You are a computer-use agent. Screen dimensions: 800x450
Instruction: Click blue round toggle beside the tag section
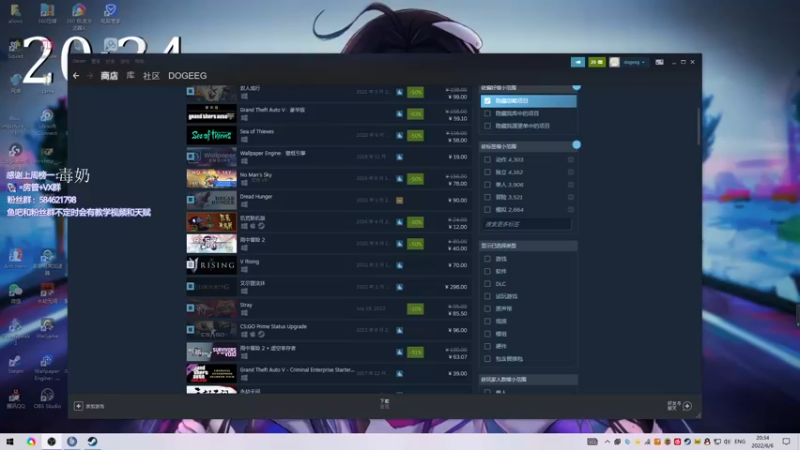point(577,145)
